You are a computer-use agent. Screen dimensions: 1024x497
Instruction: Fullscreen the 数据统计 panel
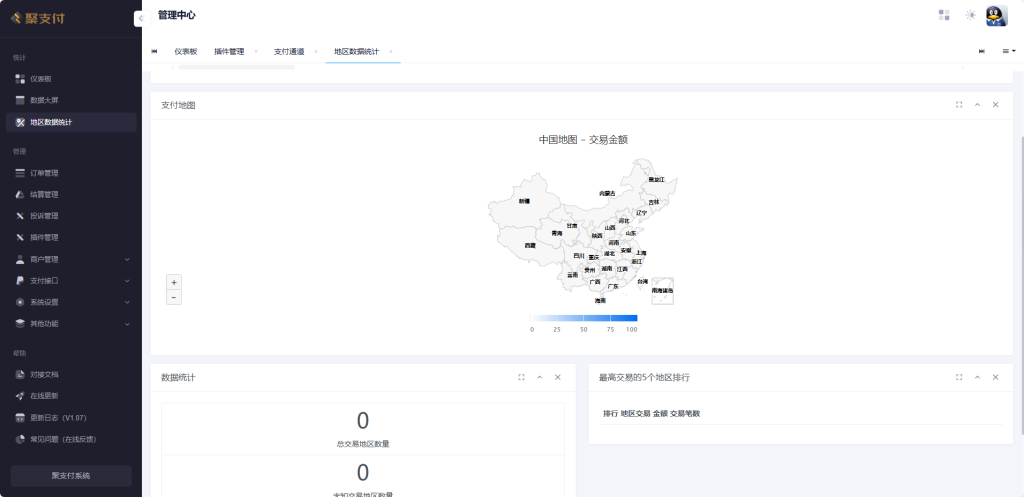coord(521,377)
